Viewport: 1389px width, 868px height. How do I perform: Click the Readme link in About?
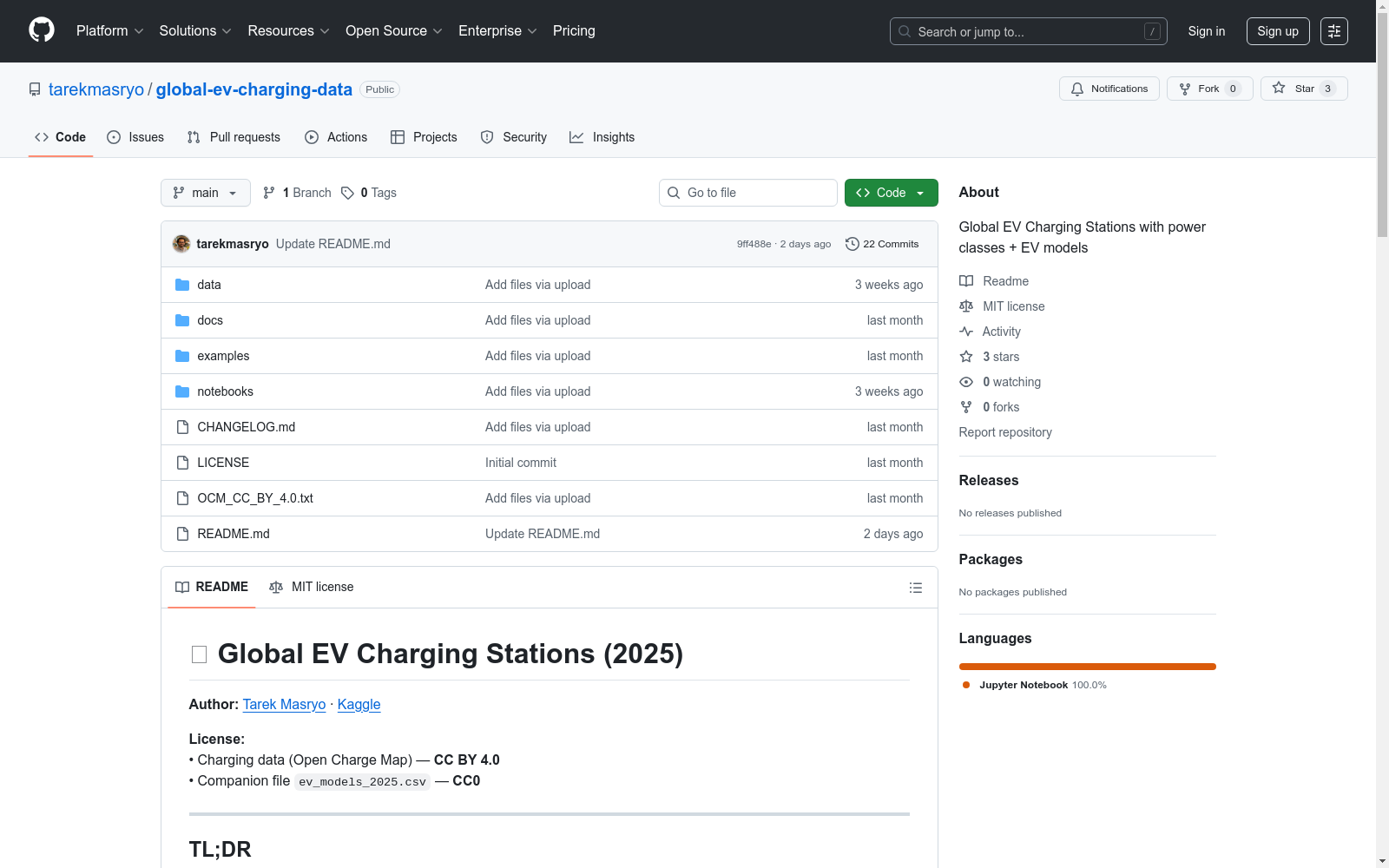(x=994, y=281)
